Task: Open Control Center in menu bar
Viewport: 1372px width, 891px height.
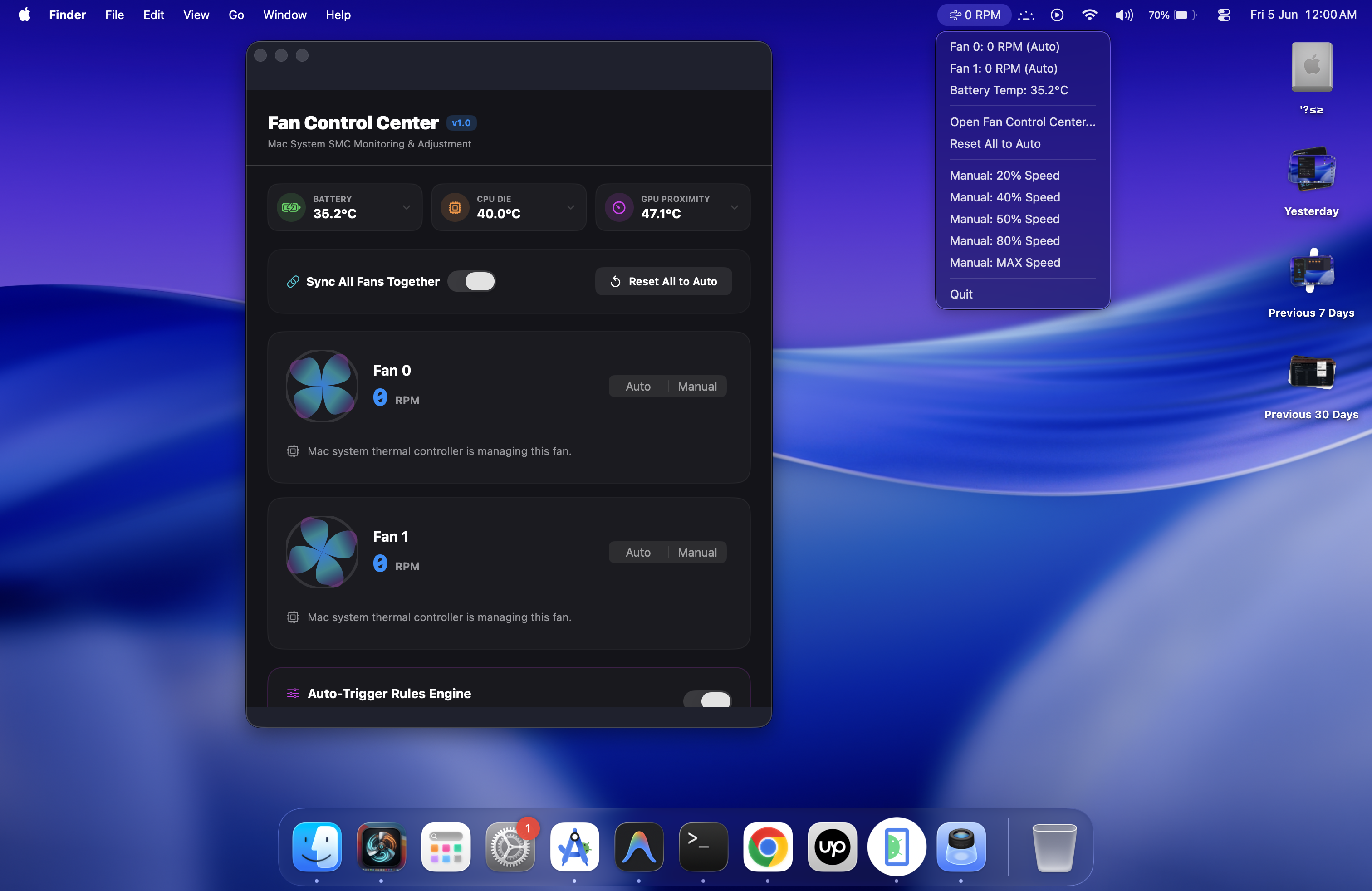Action: (x=1224, y=15)
